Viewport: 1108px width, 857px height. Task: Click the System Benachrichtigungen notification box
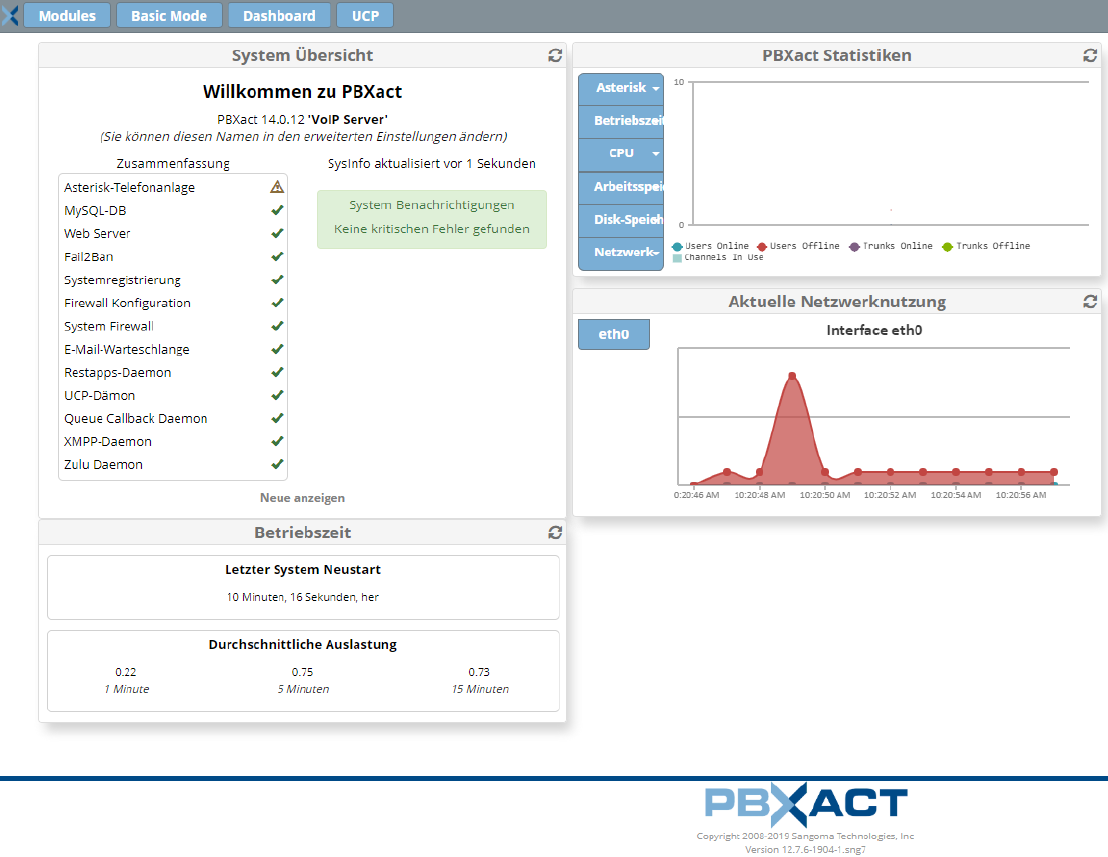tap(431, 218)
